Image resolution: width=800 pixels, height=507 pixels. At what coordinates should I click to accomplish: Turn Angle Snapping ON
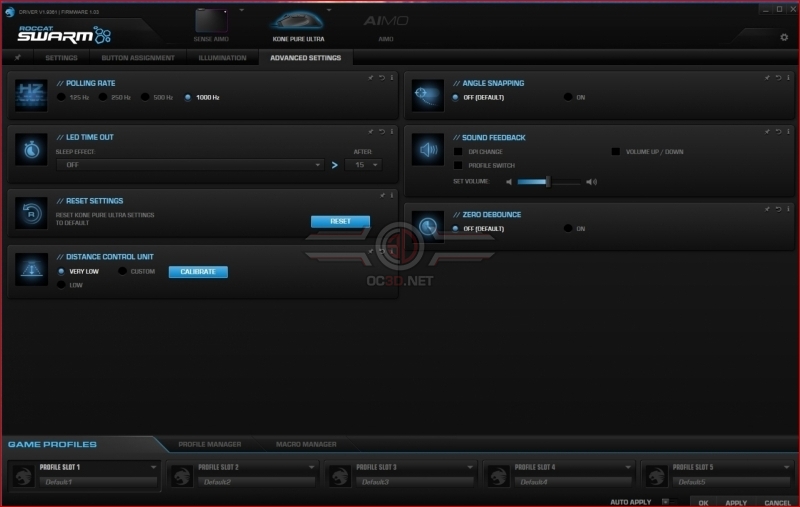(568, 97)
